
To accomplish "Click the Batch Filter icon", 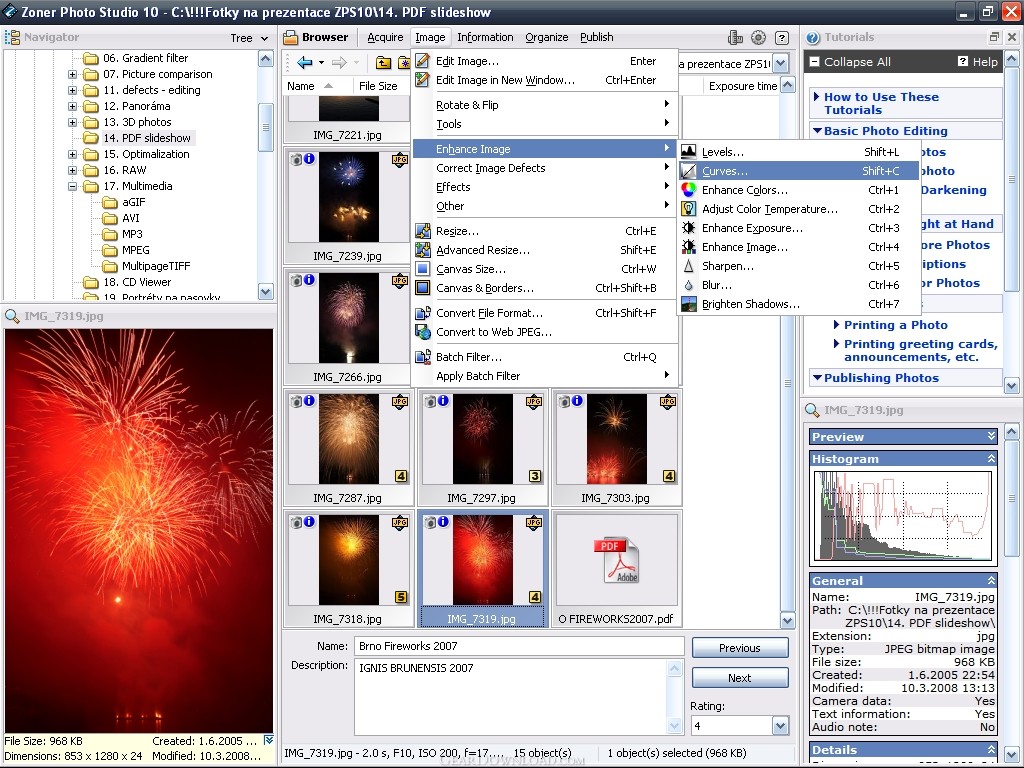I will coord(423,357).
